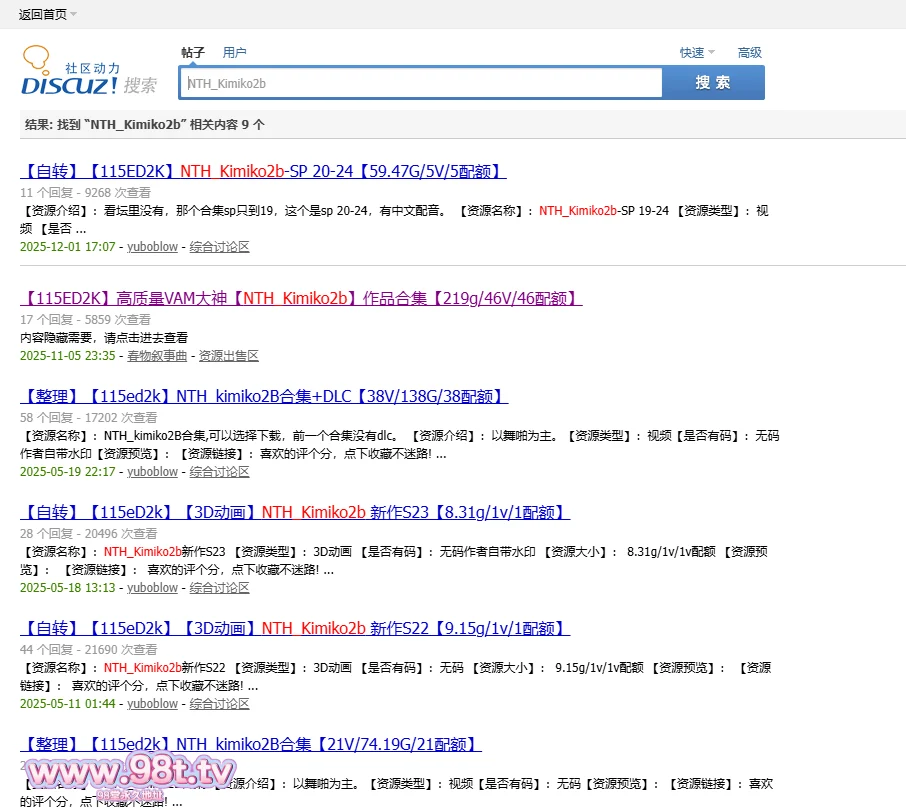Click the search input containing NTH_Kimiko2b
Screen dimensions: 906x810
pos(420,83)
